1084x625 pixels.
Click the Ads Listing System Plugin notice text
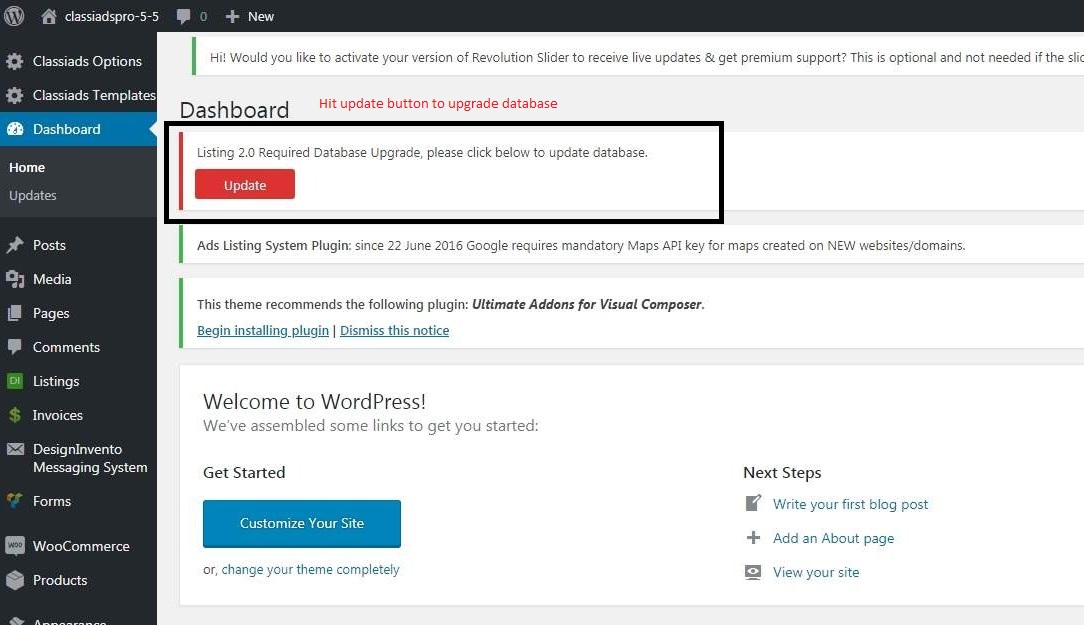581,245
